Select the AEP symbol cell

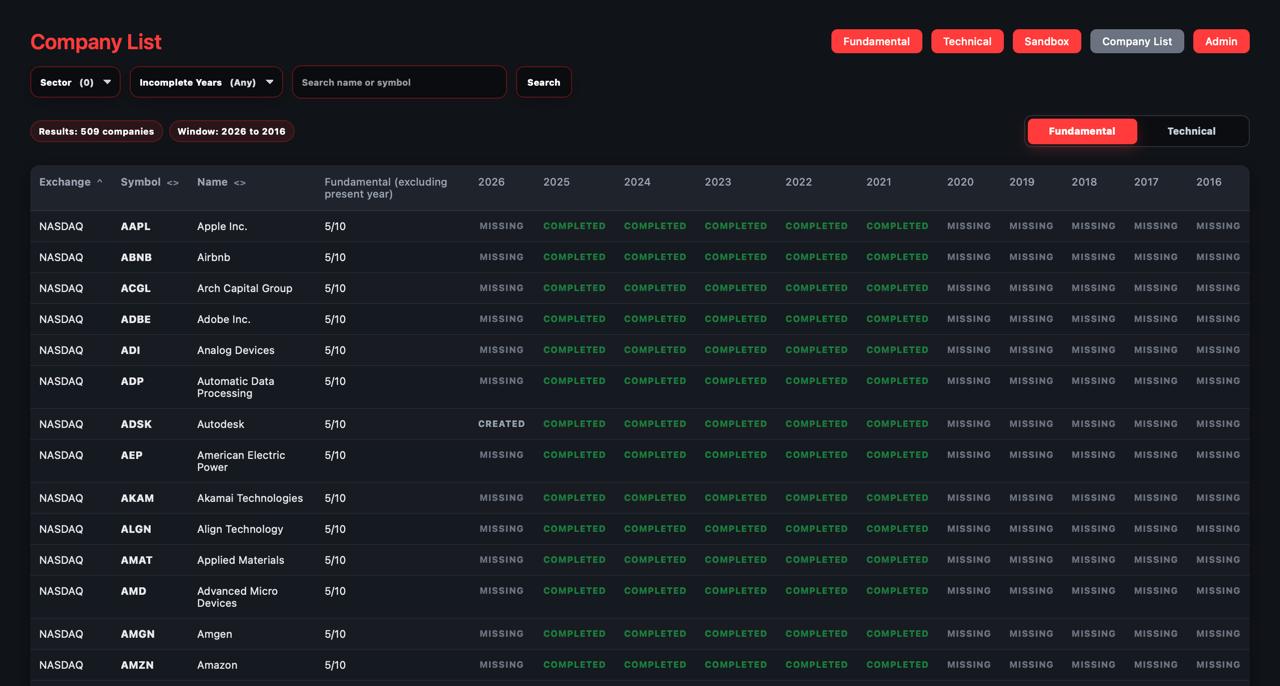click(x=132, y=455)
